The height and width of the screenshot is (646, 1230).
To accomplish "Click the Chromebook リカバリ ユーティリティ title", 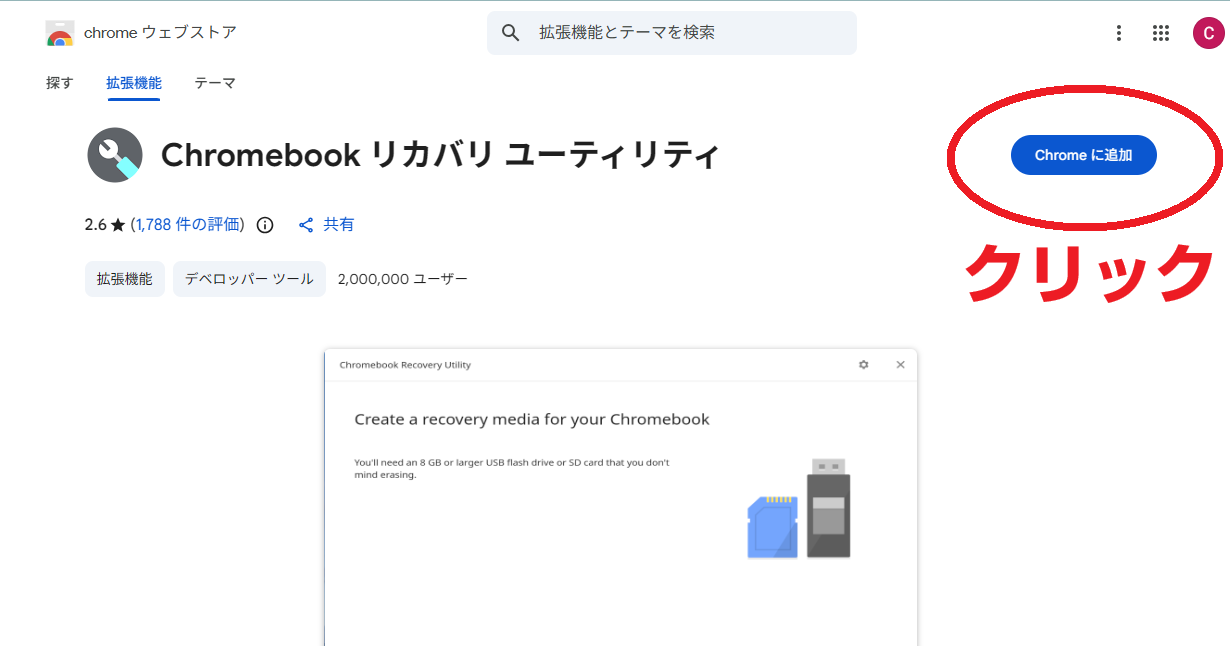I will click(440, 155).
